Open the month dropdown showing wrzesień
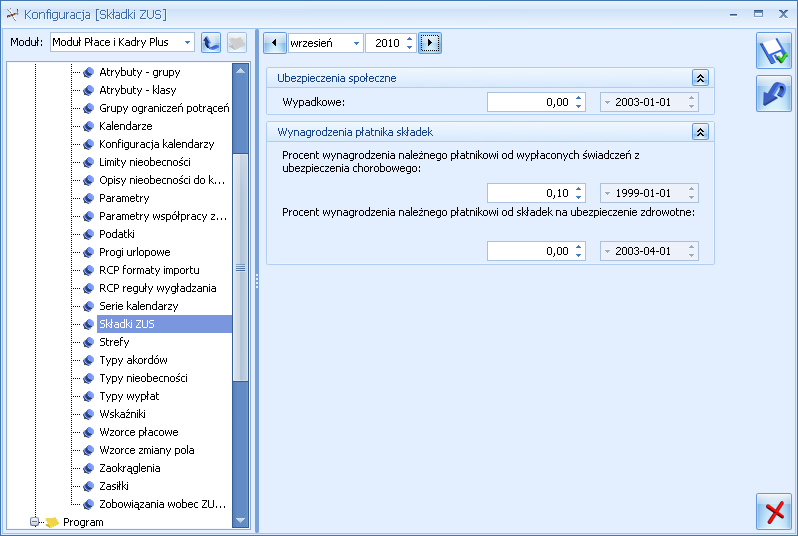This screenshot has width=798, height=536. (x=356, y=43)
